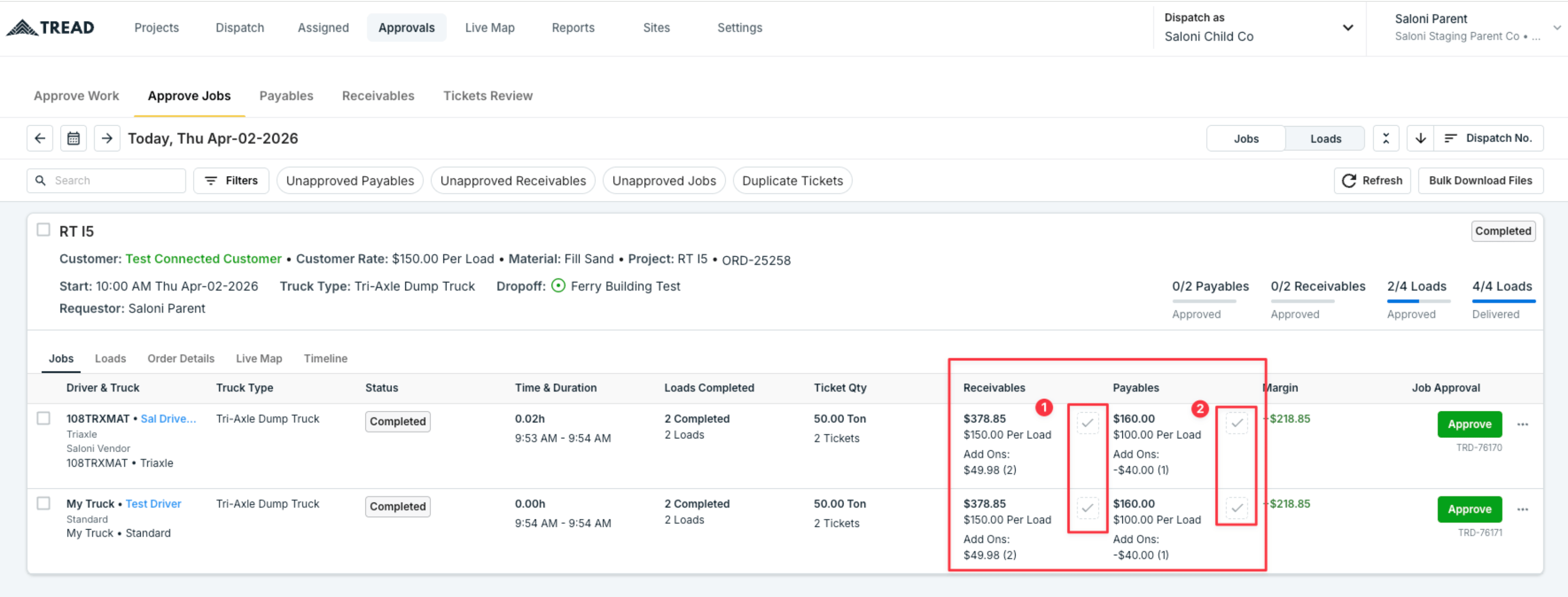Image resolution: width=1568 pixels, height=597 pixels.
Task: Click the order Completed status badge
Action: tap(1503, 231)
